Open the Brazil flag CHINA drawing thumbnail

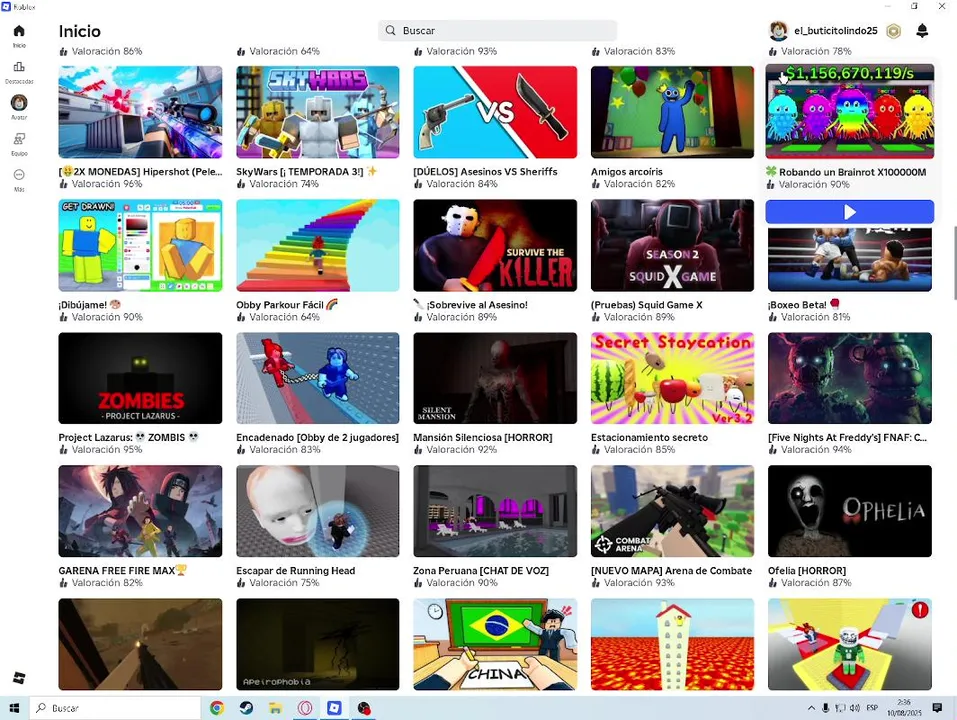click(495, 644)
